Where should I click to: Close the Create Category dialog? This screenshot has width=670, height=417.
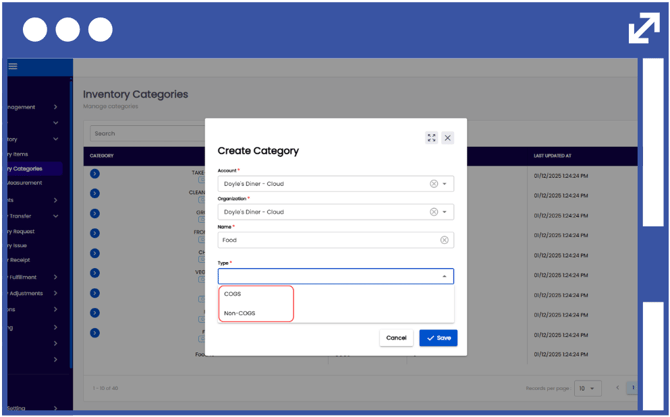[x=447, y=138]
